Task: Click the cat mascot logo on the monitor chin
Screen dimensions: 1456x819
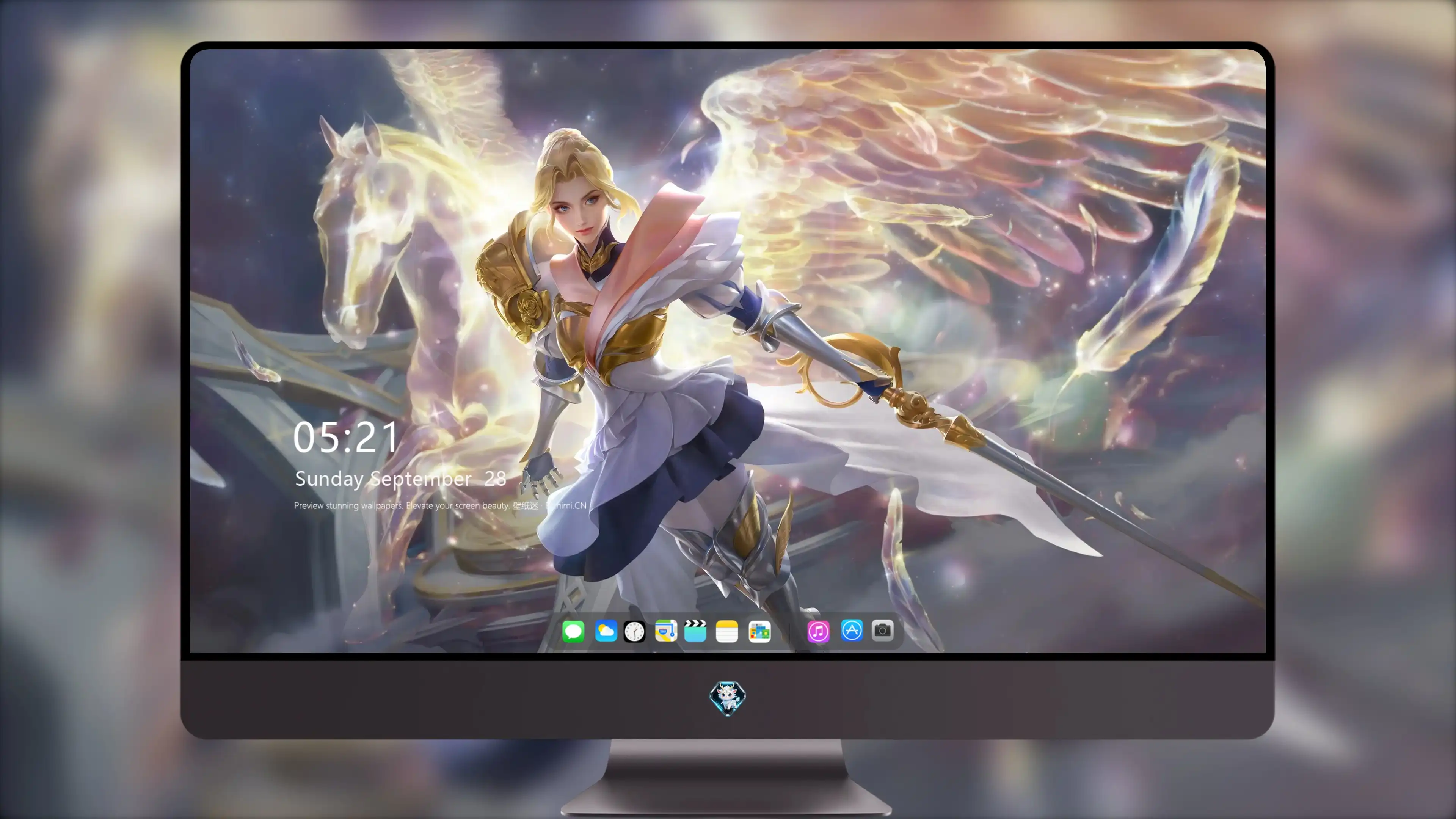Action: pos(728,698)
